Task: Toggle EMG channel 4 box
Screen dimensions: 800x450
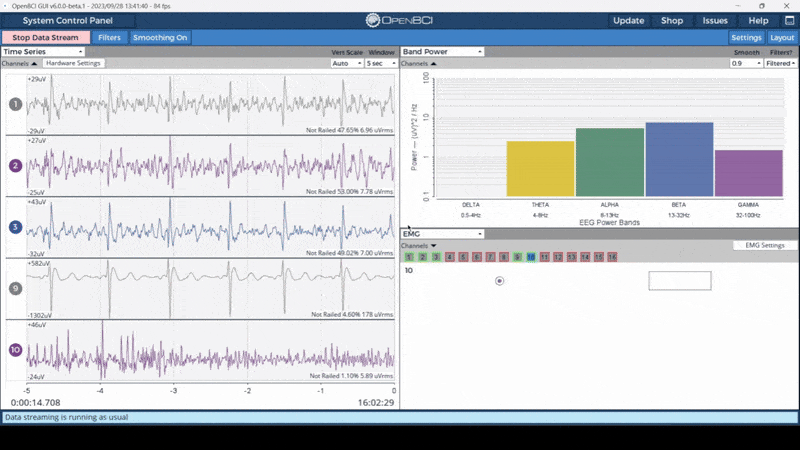Action: pyautogui.click(x=449, y=257)
